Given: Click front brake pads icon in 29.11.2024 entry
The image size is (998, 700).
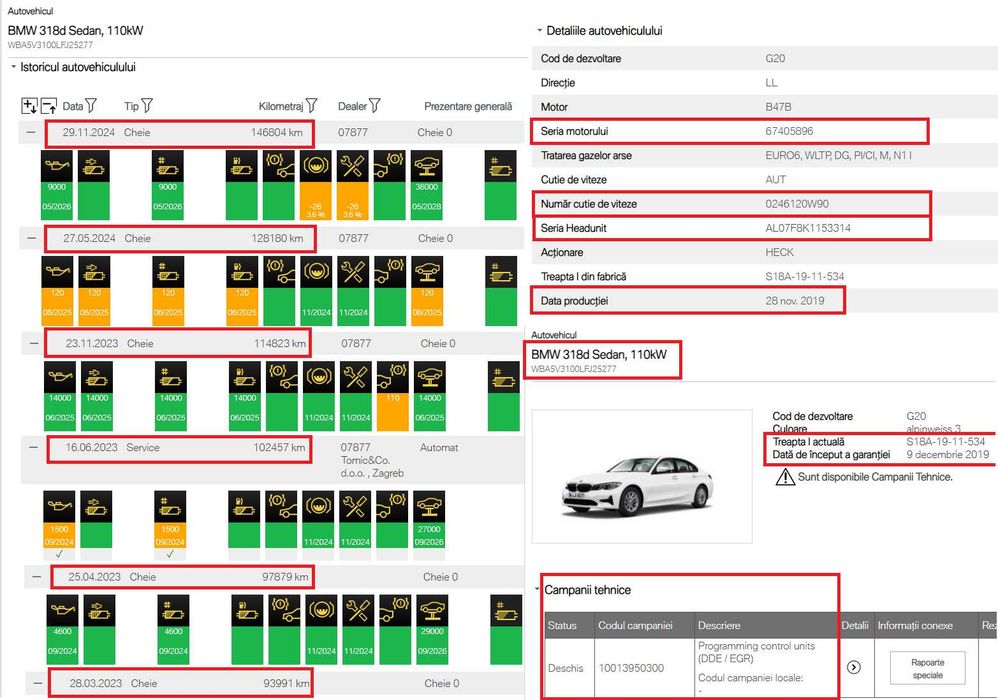Looking at the screenshot, I should (x=278, y=165).
